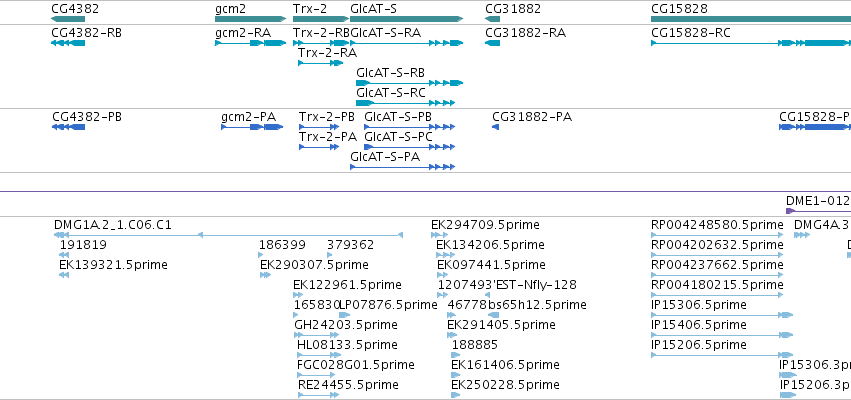
Task: Click the FGC028G01.5prime EST label
Action: pyautogui.click(x=356, y=365)
